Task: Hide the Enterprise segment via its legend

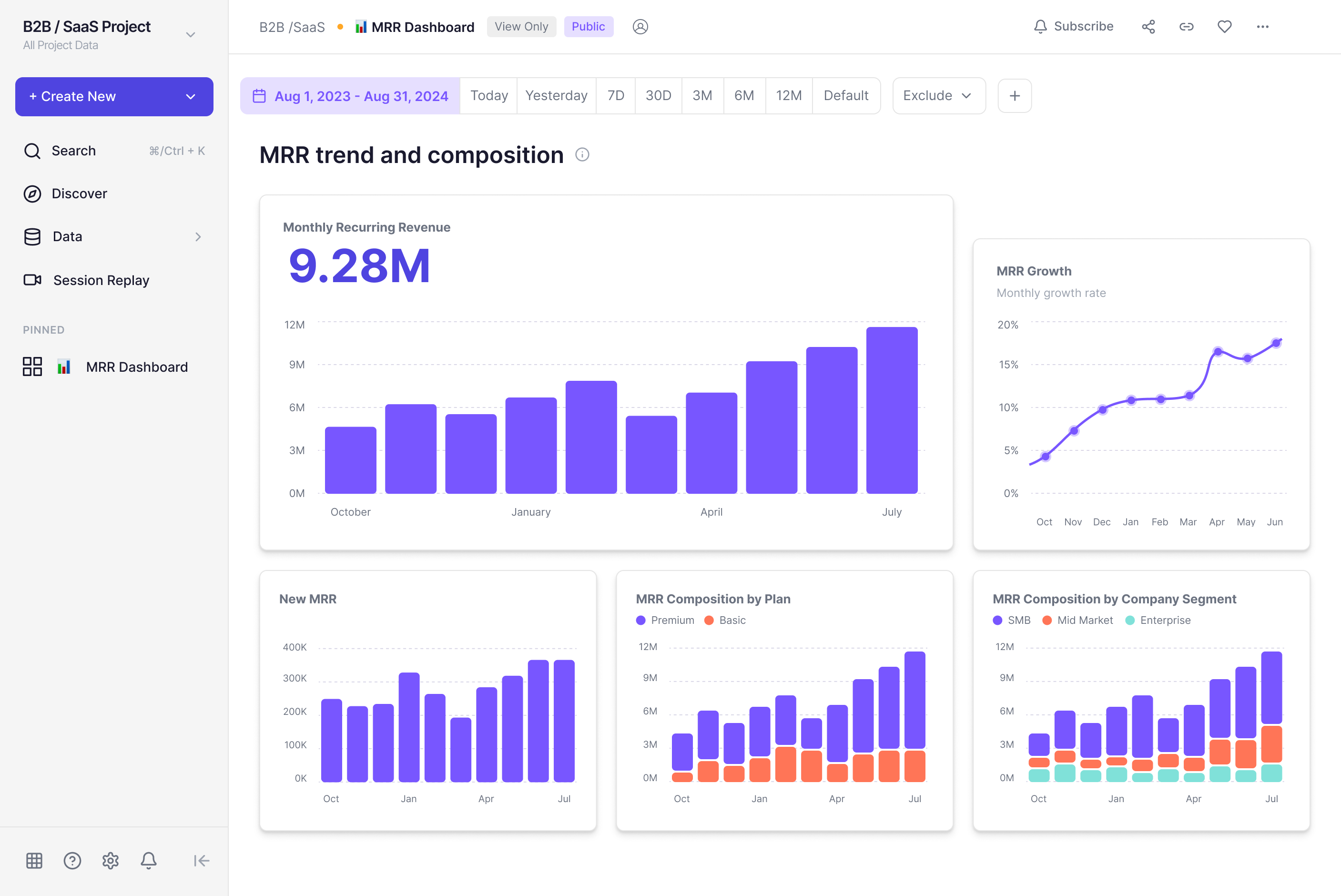Action: pos(1158,620)
